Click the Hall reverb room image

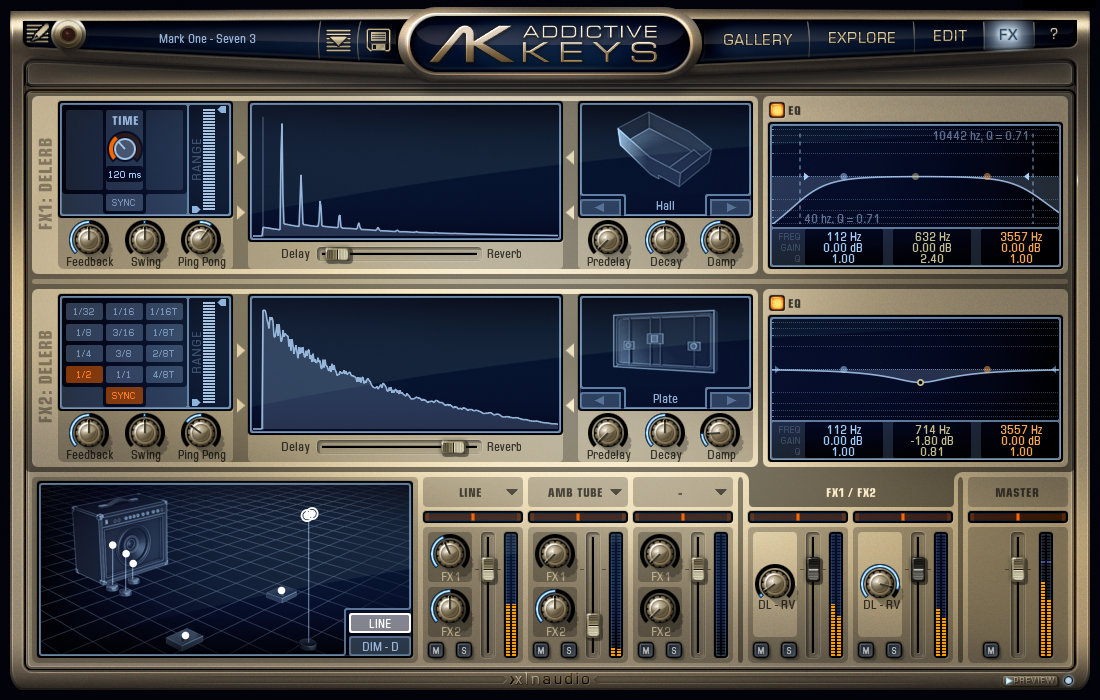[665, 151]
